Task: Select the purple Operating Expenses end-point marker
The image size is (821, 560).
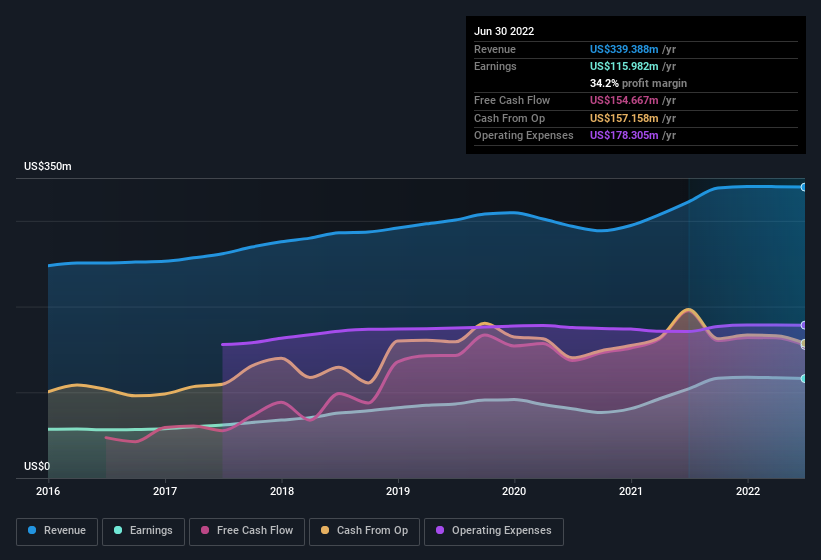Action: point(804,325)
